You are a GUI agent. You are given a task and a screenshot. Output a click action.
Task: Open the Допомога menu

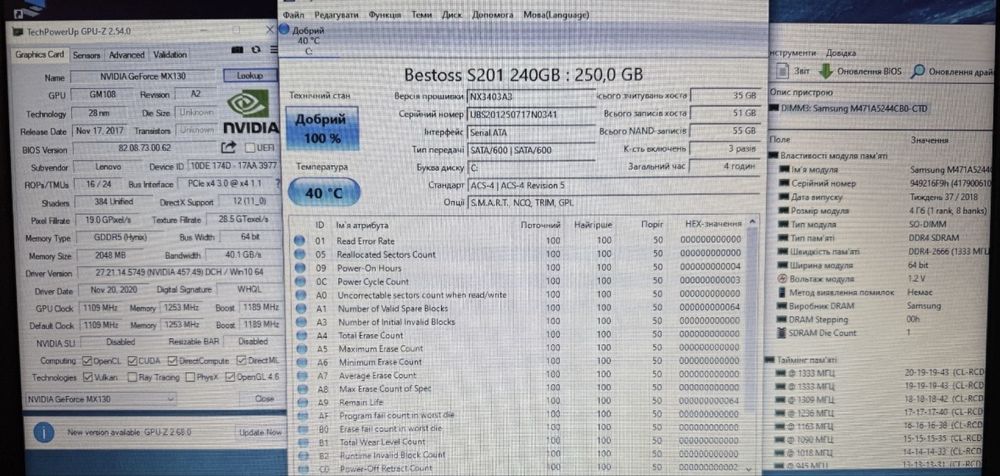[x=492, y=15]
